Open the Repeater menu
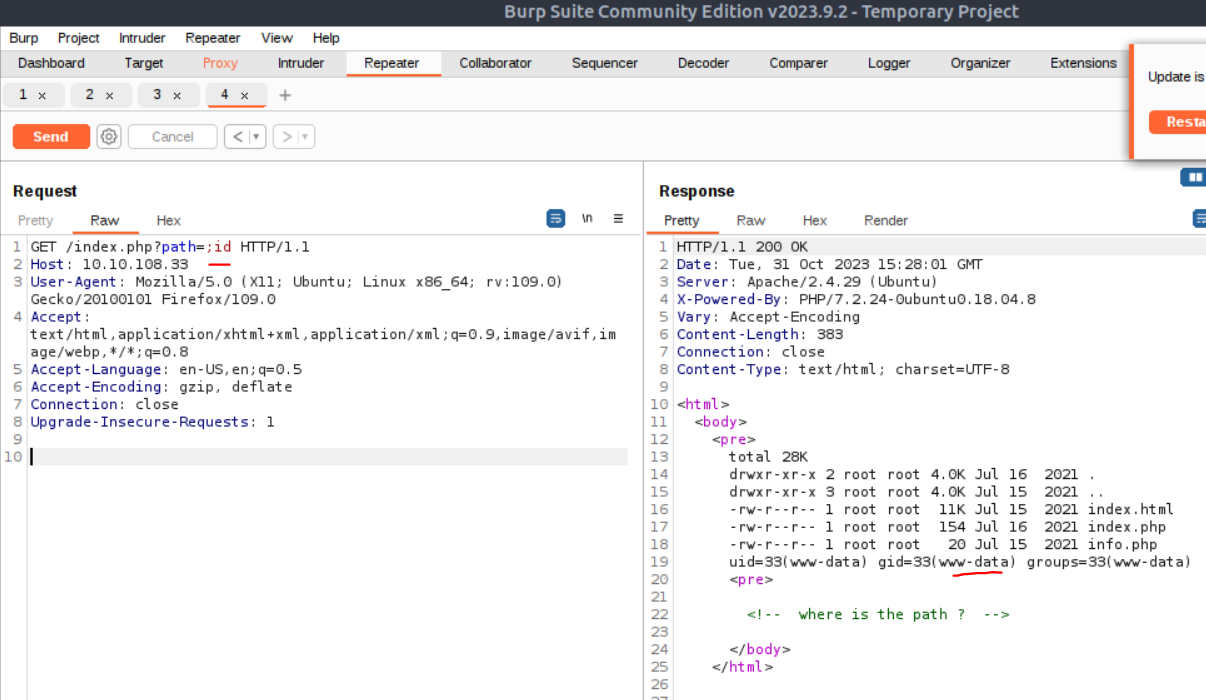The image size is (1206, 700). tap(213, 38)
